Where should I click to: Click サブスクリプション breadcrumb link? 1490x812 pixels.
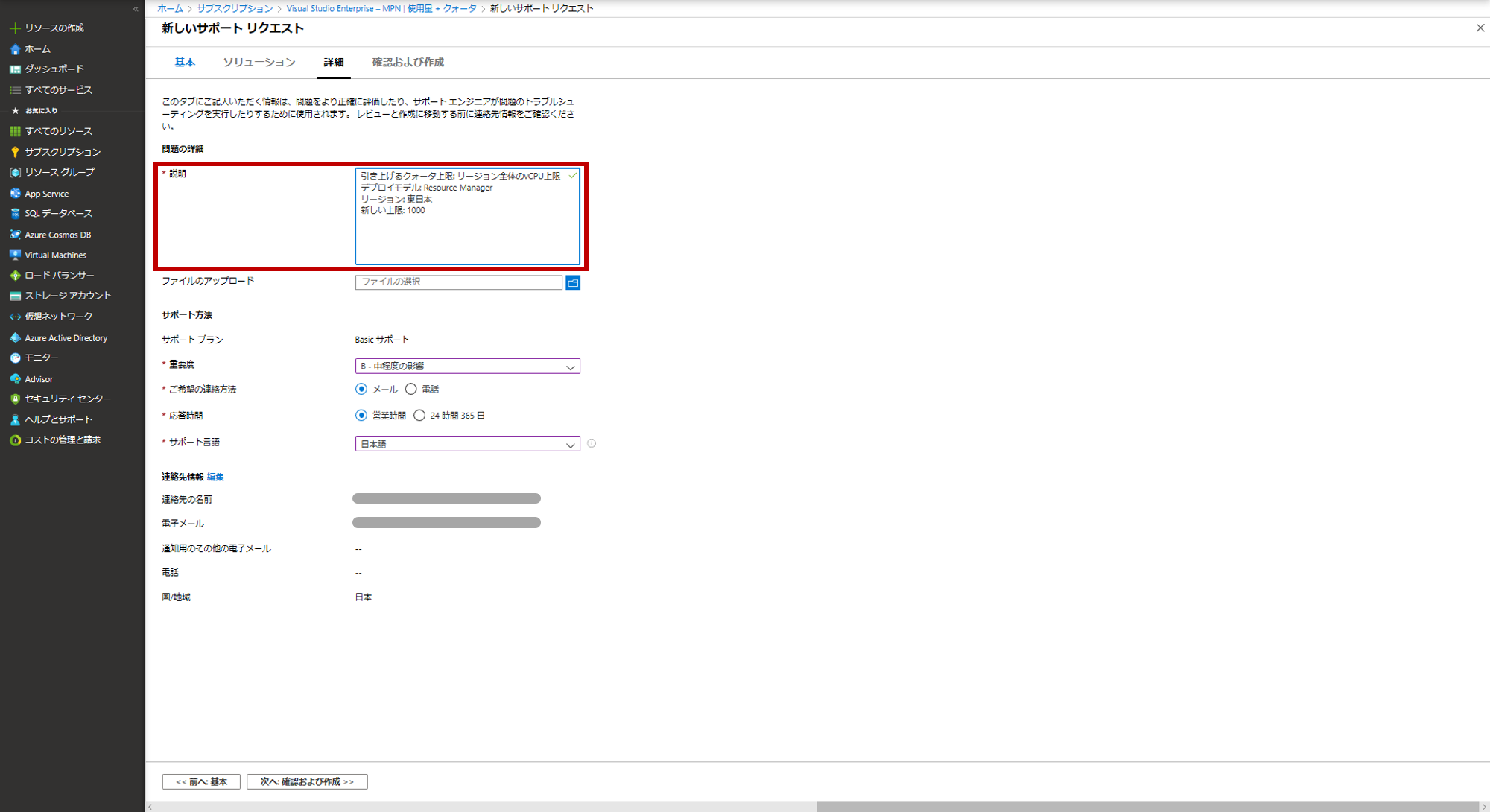[x=235, y=8]
